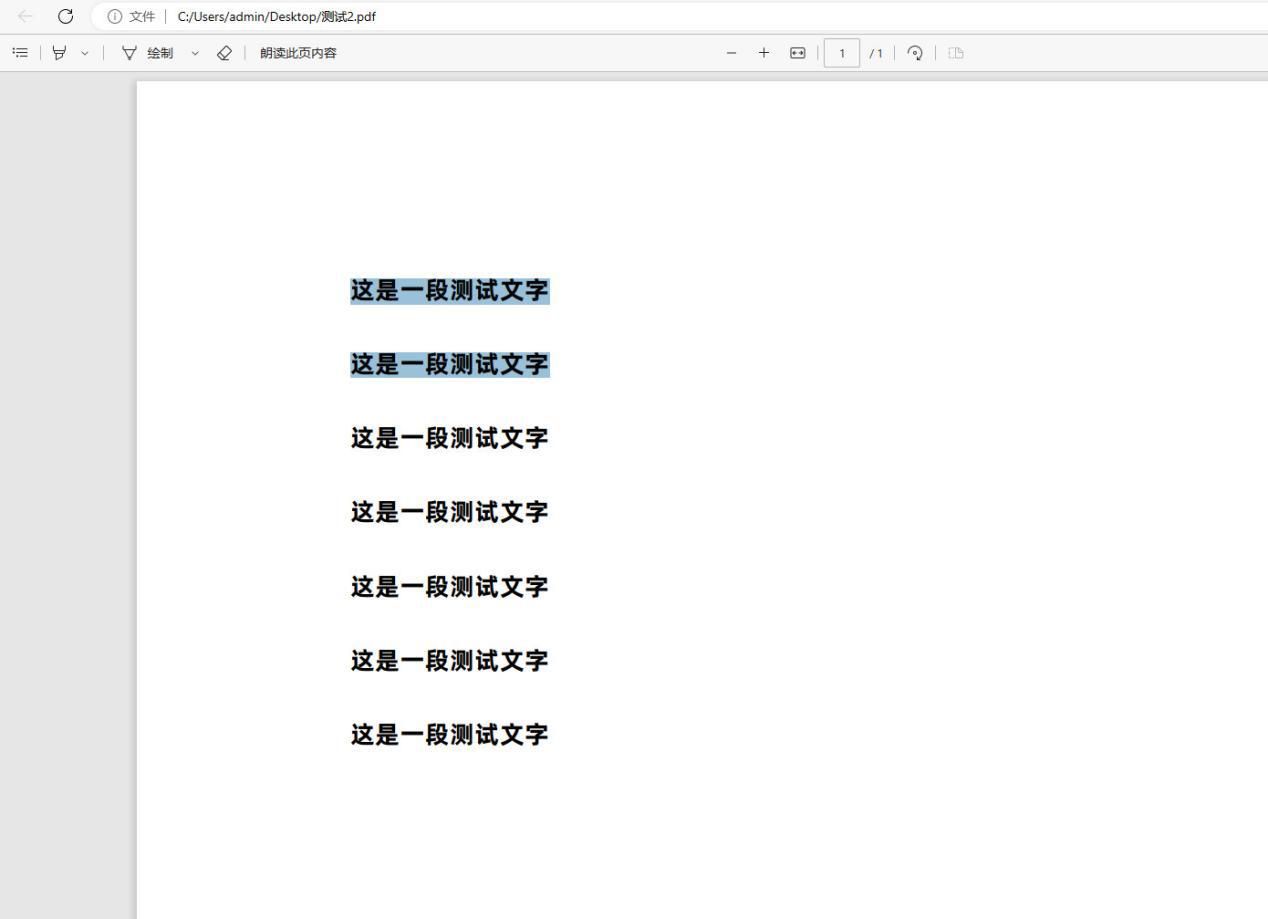The width and height of the screenshot is (1268, 919).
Task: Select first highlighted line 这是一段测试文字
Action: click(450, 291)
